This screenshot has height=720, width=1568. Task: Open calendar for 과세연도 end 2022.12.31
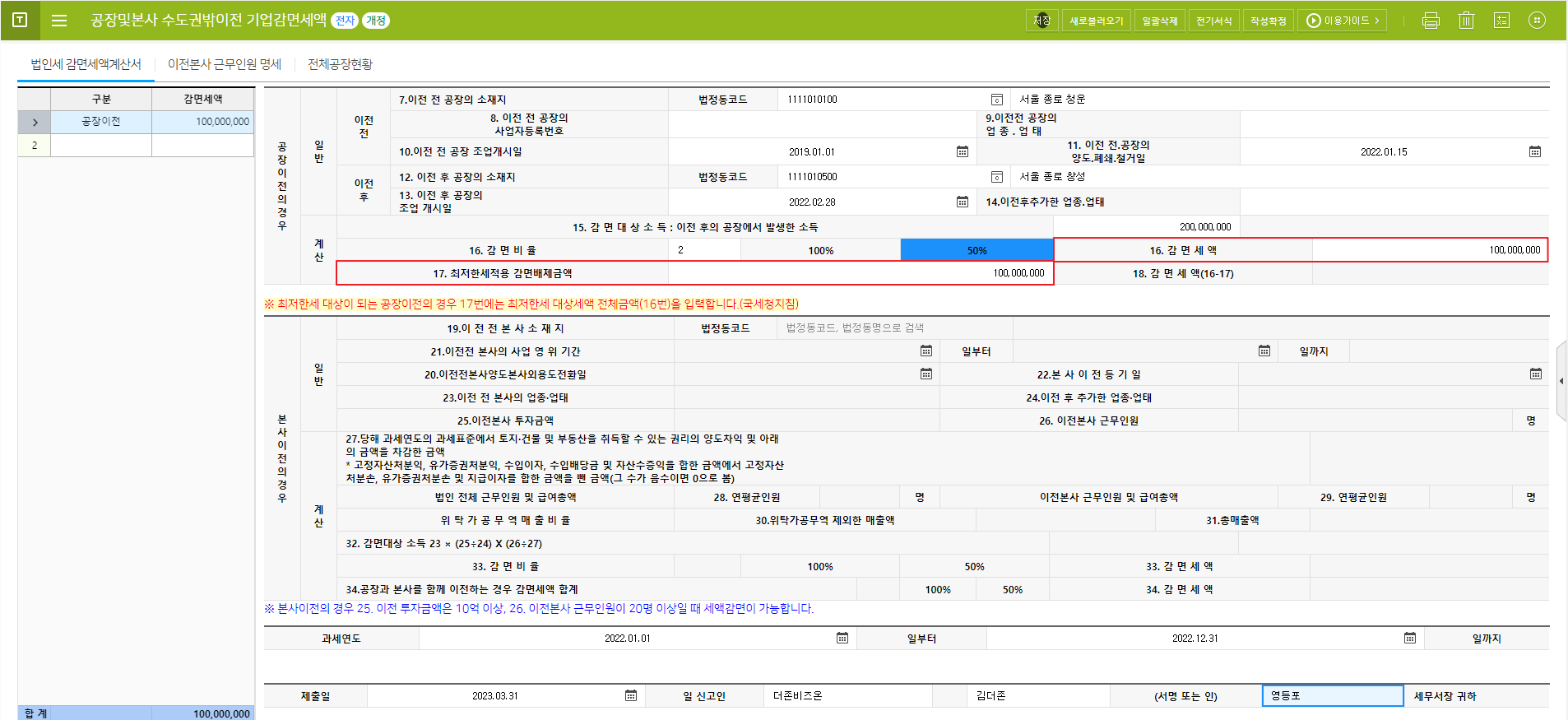1409,639
